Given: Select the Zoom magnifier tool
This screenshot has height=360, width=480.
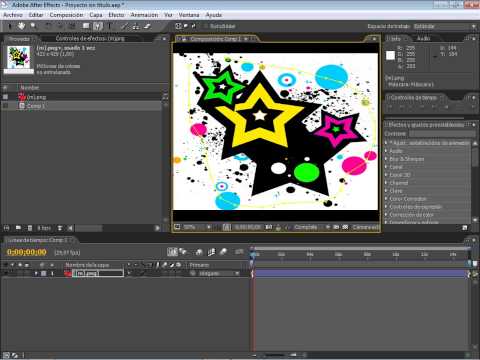Looking at the screenshot, I should click(x=33, y=26).
